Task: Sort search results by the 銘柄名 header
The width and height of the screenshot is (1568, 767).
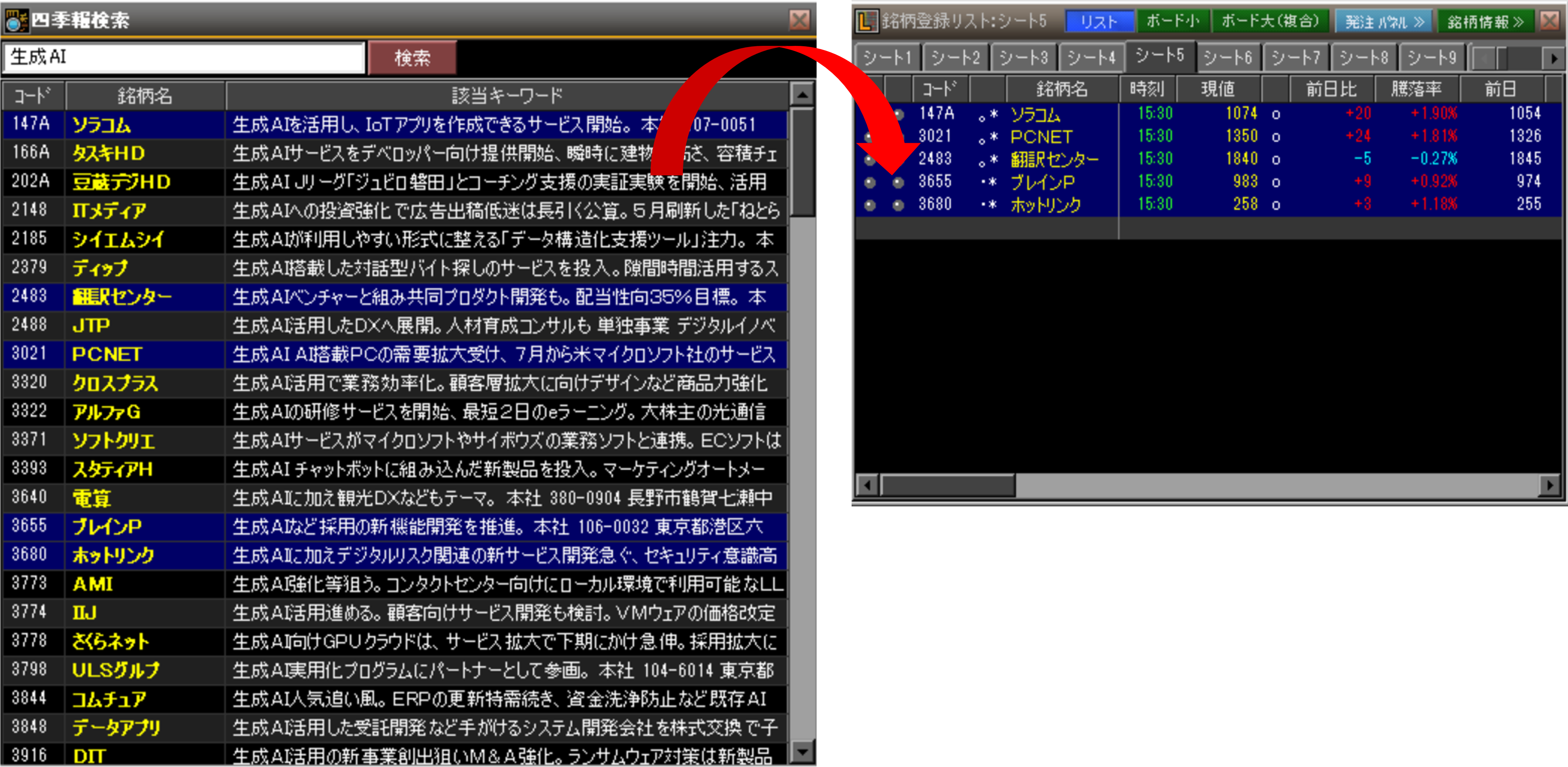Action: tap(145, 96)
